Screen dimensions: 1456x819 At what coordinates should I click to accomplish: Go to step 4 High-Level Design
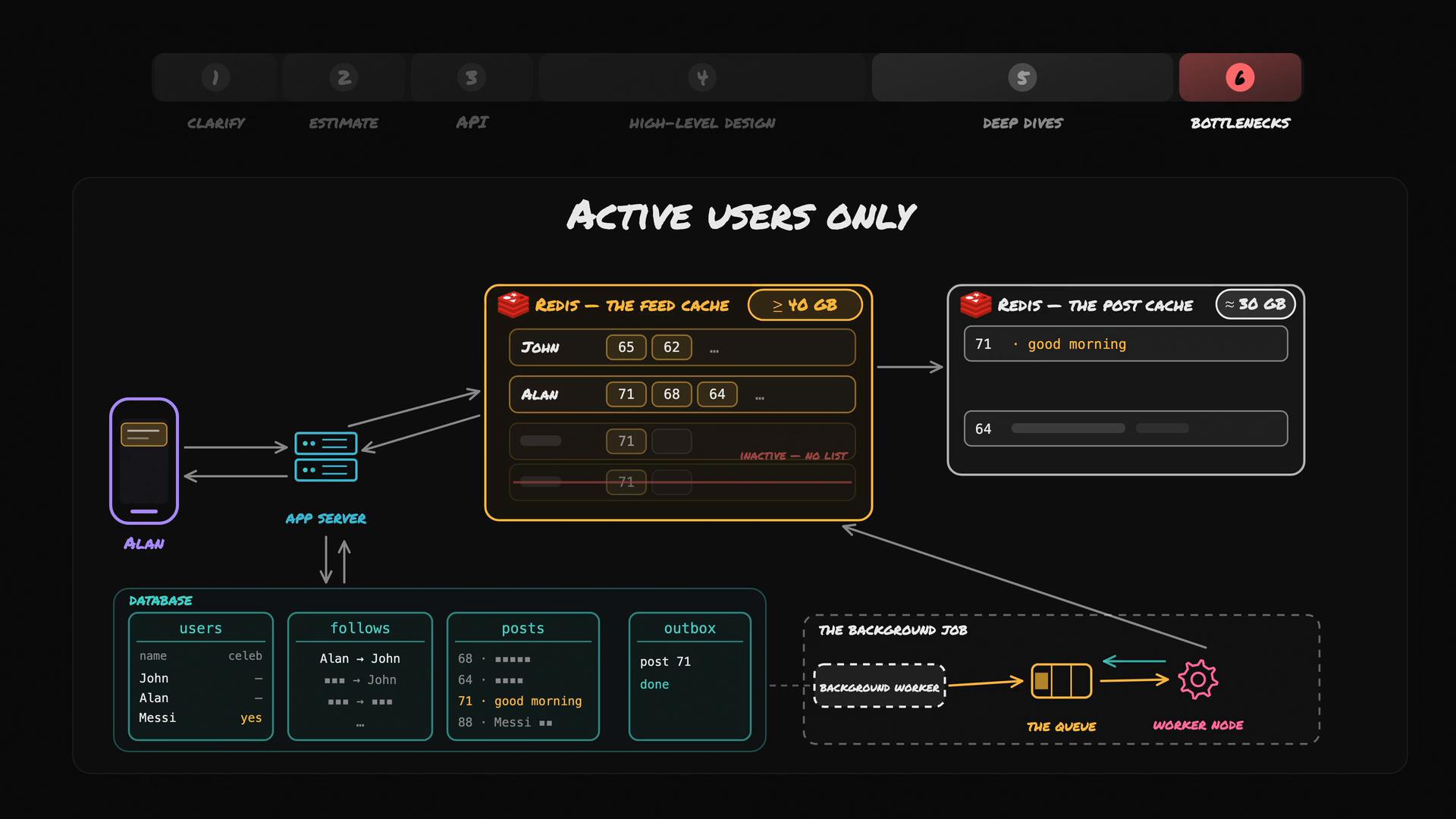point(702,77)
